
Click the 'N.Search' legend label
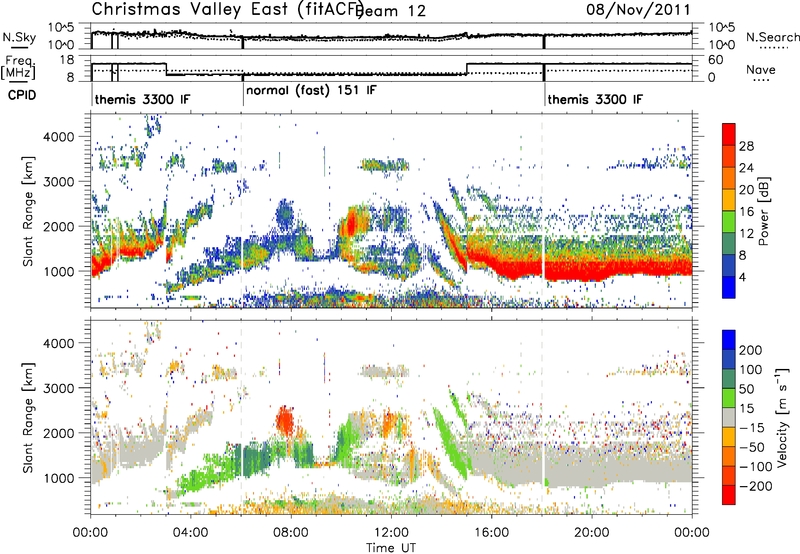772,37
